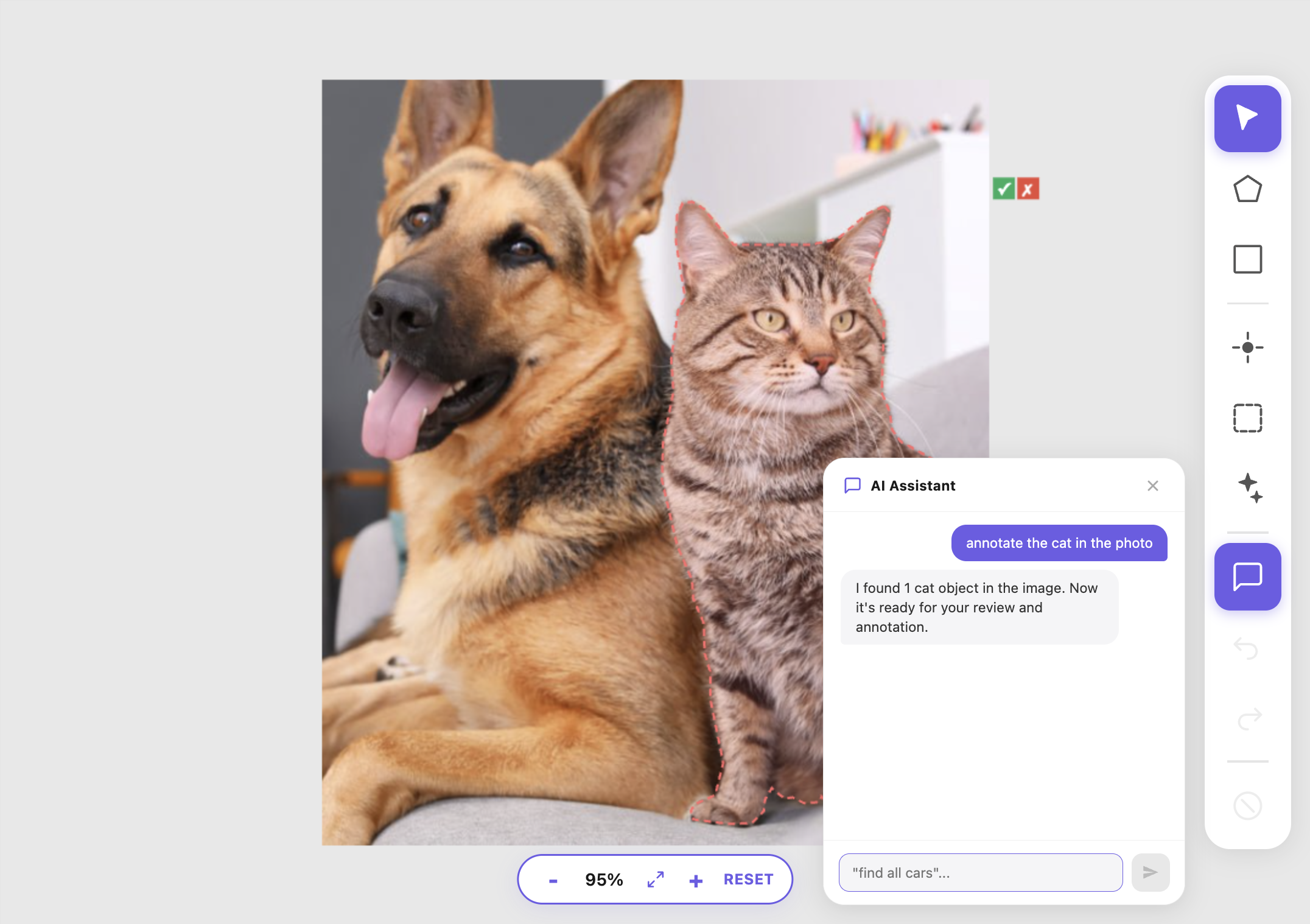The height and width of the screenshot is (924, 1310).
Task: Select the polygon annotation tool
Action: click(x=1247, y=189)
